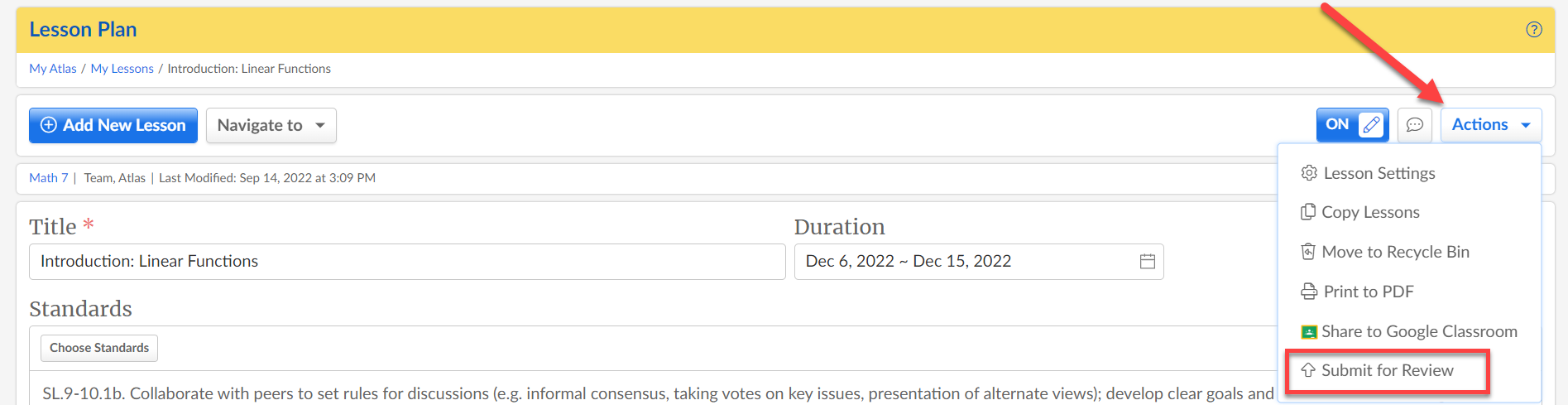Screen dimensions: 1568x405
Task: Select Move to Recycle Bin option
Action: 1386,252
